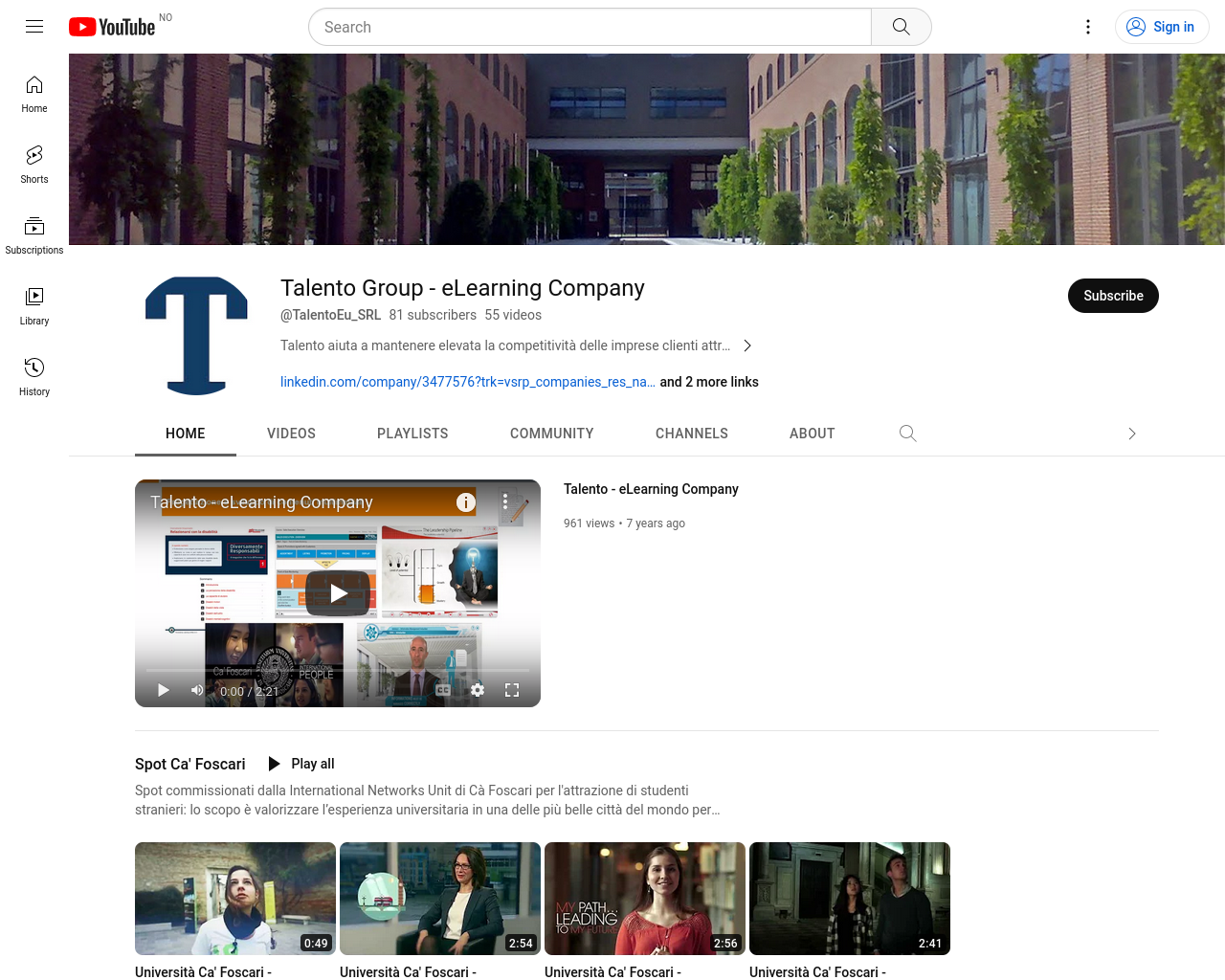
Task: Click the info card icon on video
Action: point(466,502)
